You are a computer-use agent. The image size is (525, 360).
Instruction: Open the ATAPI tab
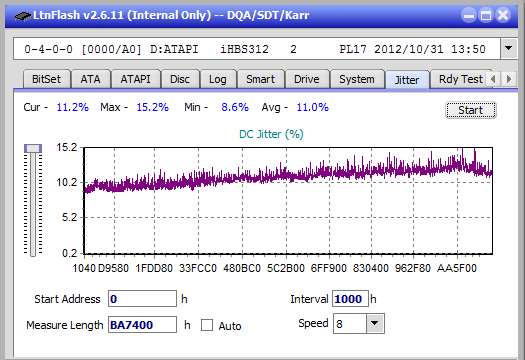(135, 79)
